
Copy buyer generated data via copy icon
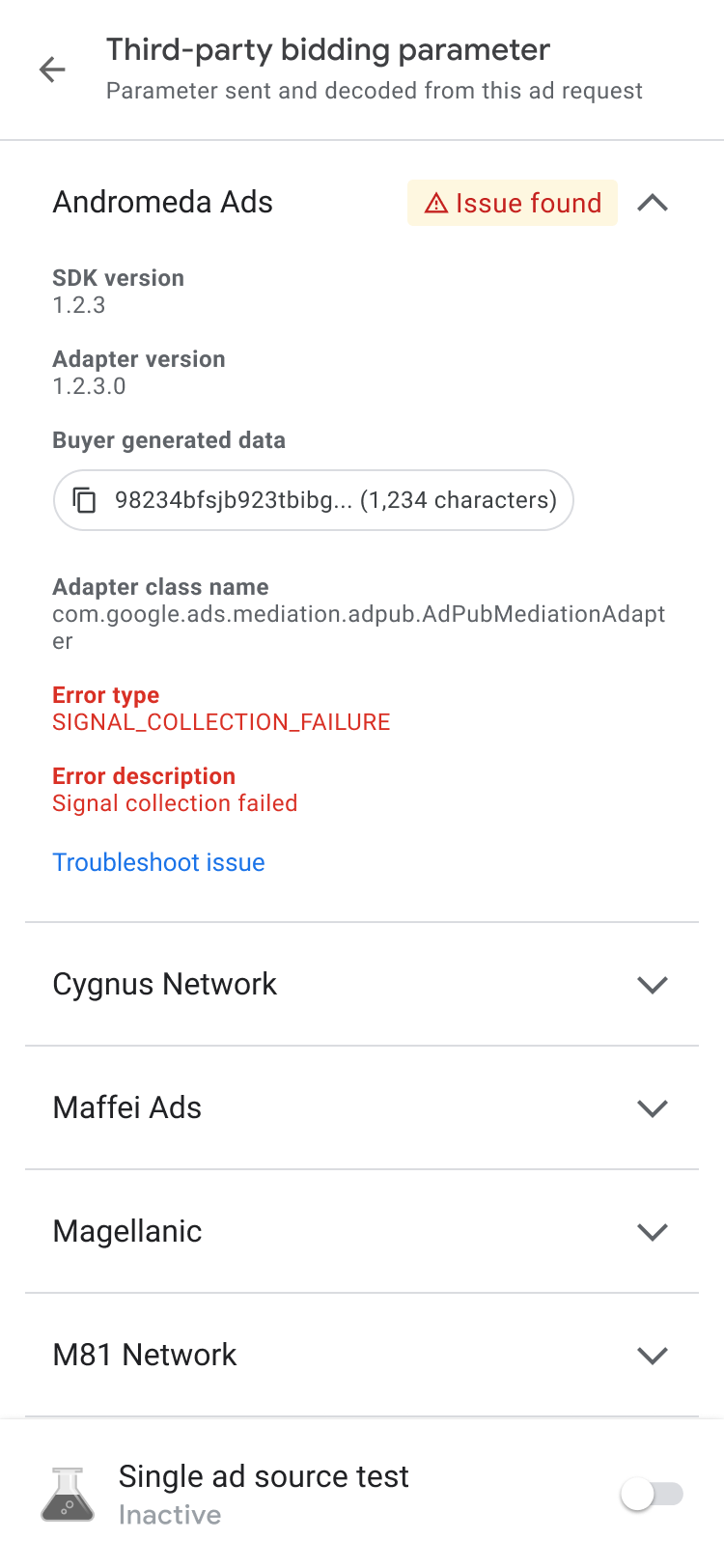85,500
